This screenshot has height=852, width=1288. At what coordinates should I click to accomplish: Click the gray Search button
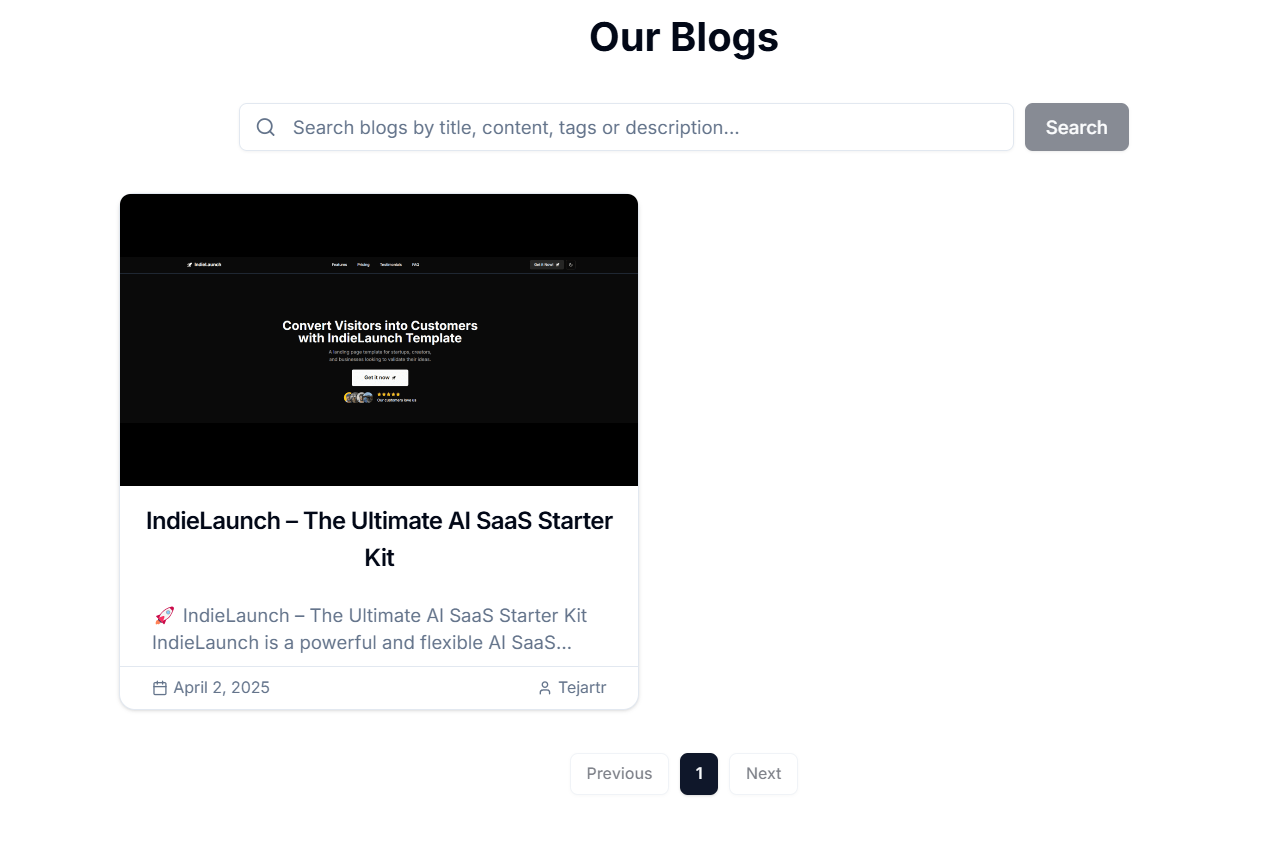tap(1077, 127)
